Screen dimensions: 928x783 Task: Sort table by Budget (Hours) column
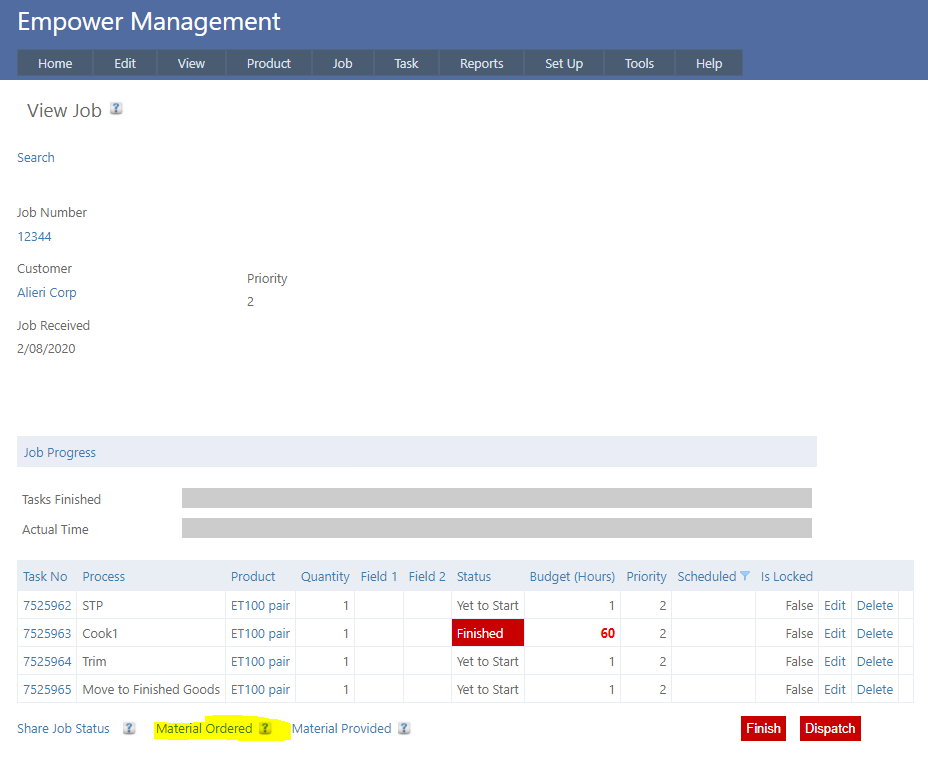[x=571, y=577]
